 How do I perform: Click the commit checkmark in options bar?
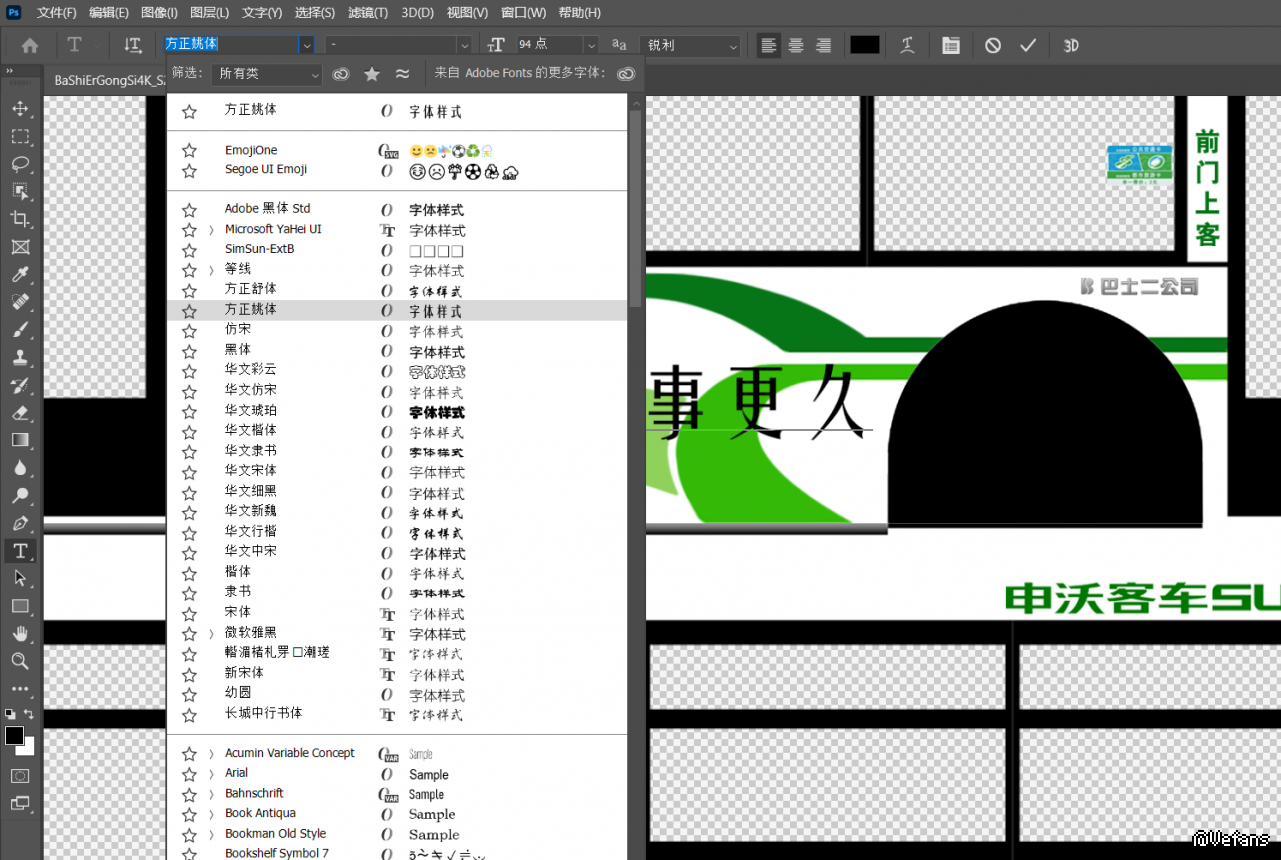click(x=1028, y=45)
